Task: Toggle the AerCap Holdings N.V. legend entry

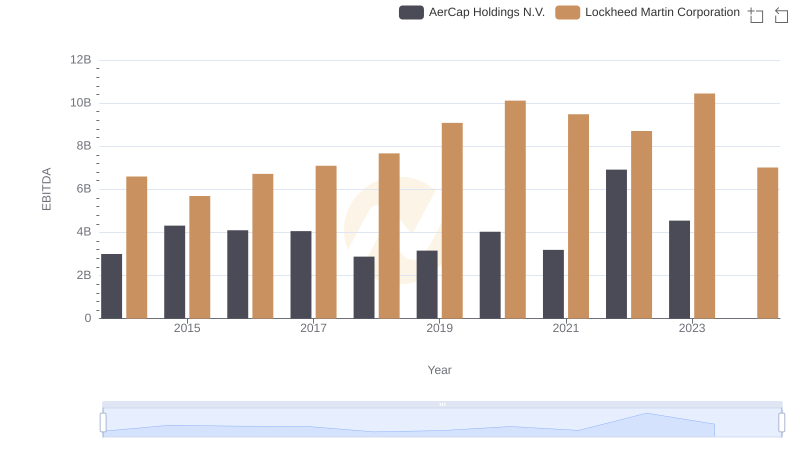Action: [x=472, y=12]
